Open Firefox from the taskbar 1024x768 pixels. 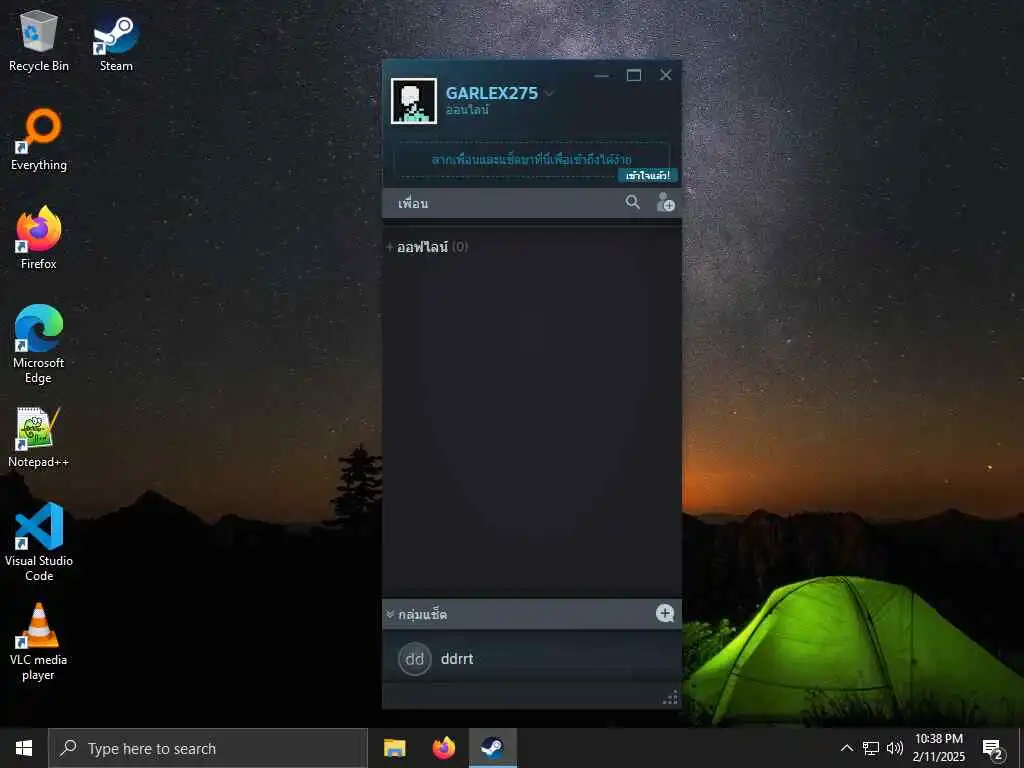pos(443,748)
